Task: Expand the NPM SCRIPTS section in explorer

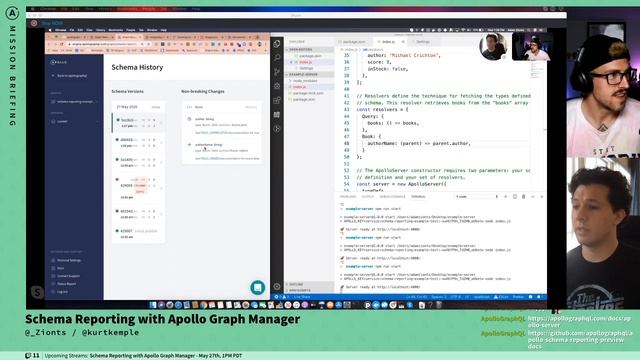Action: (x=309, y=290)
